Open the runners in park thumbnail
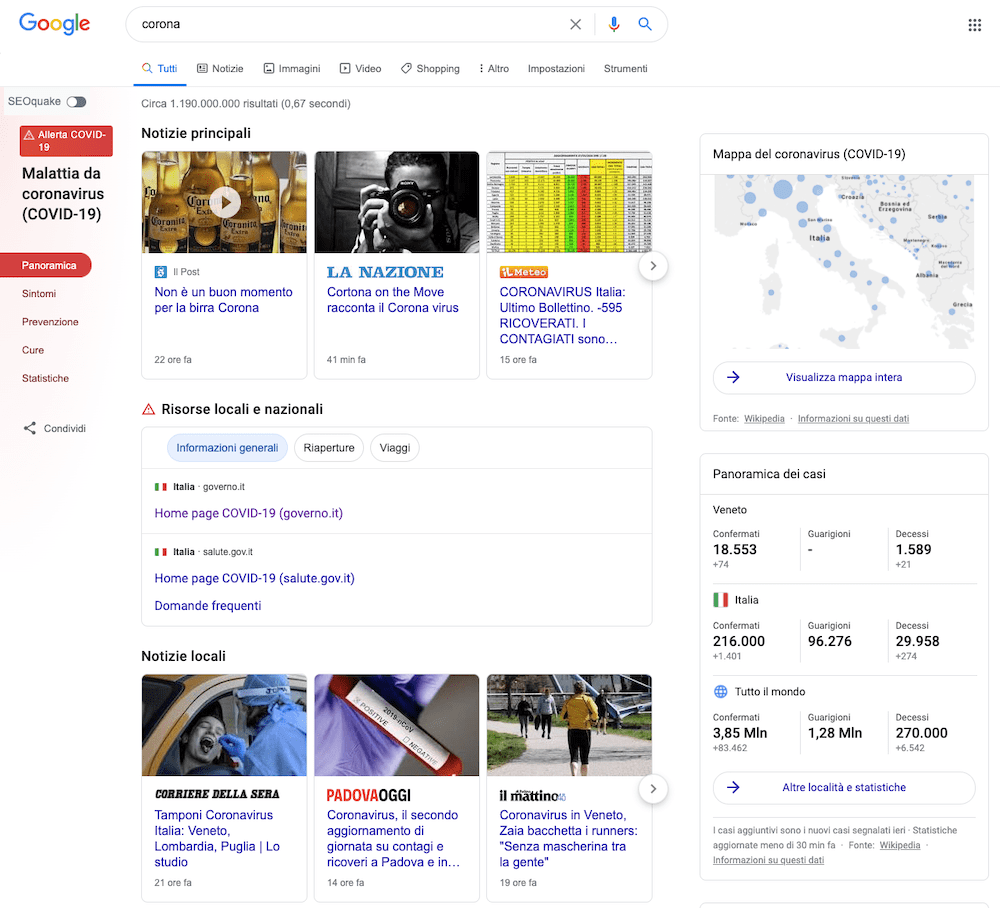Screen dimensions: 1000x908 (x=570, y=726)
